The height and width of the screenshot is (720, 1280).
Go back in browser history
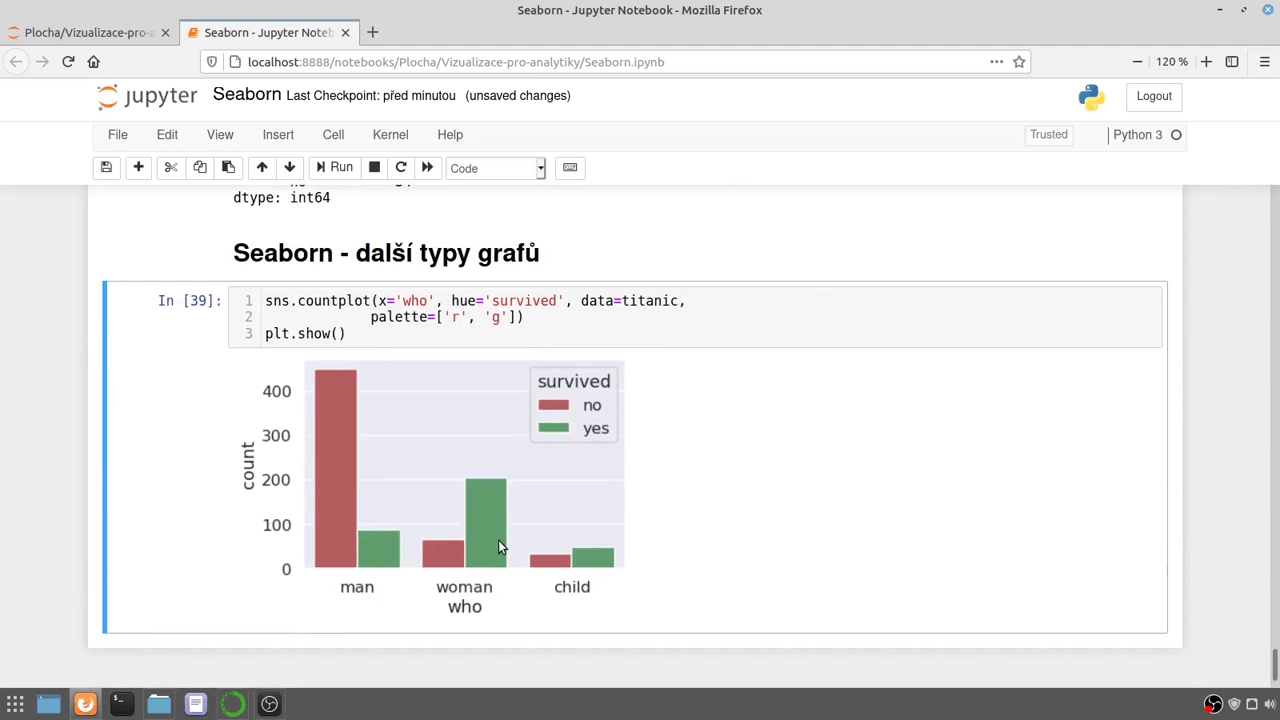point(16,62)
